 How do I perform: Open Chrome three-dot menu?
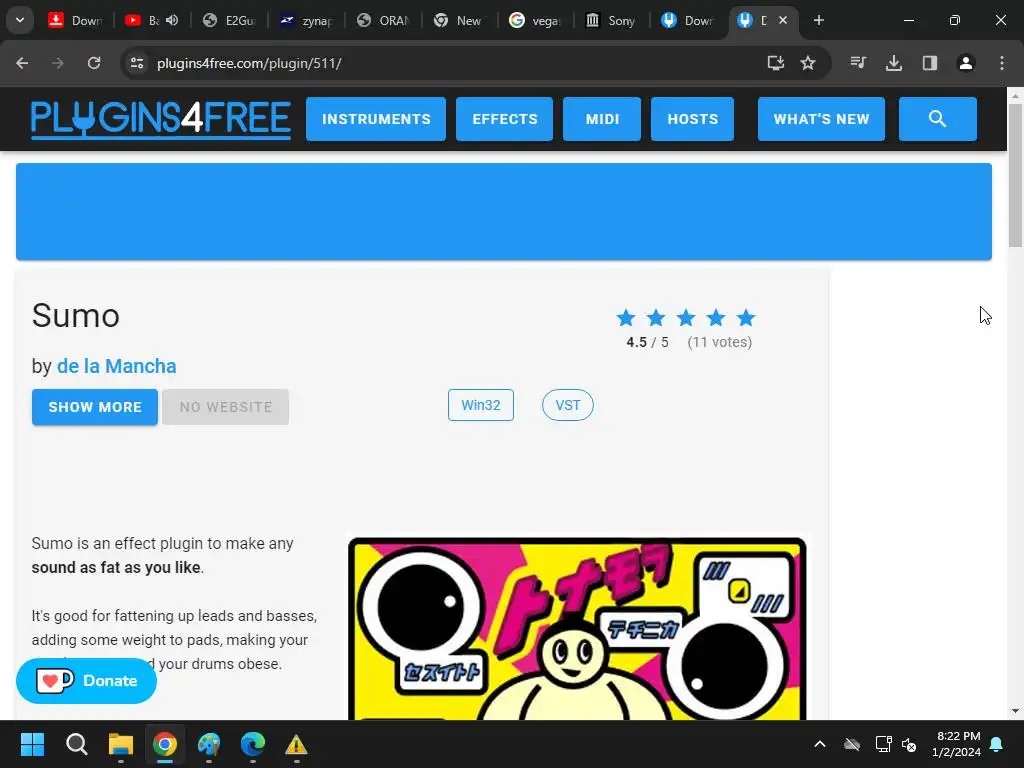pos(1002,63)
